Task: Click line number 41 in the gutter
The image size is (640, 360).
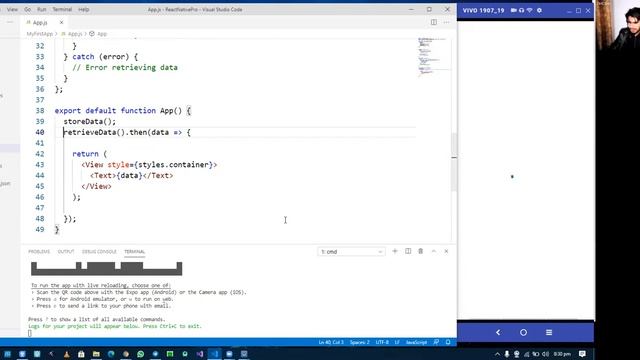Action: (40, 143)
